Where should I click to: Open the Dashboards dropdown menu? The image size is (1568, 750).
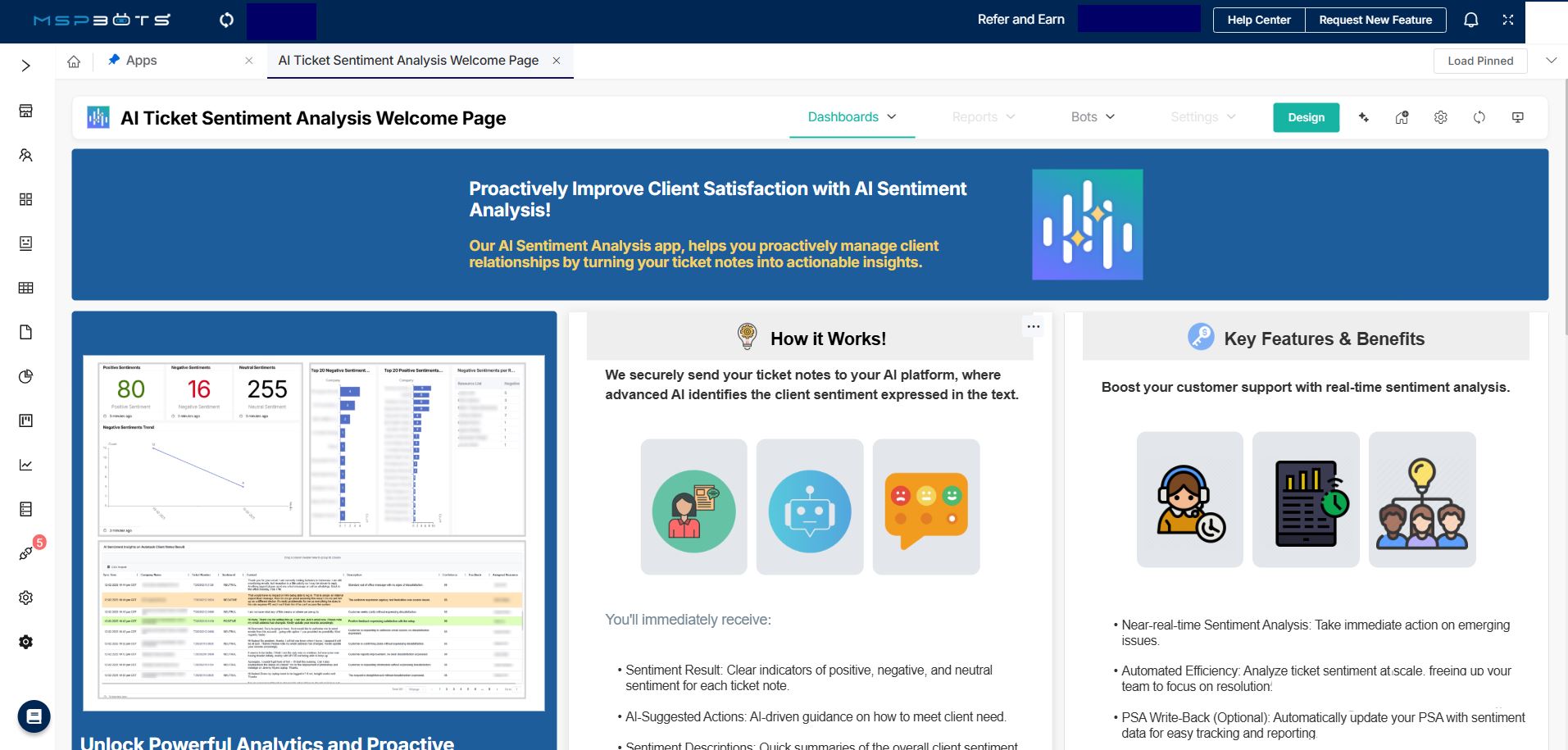[x=852, y=117]
